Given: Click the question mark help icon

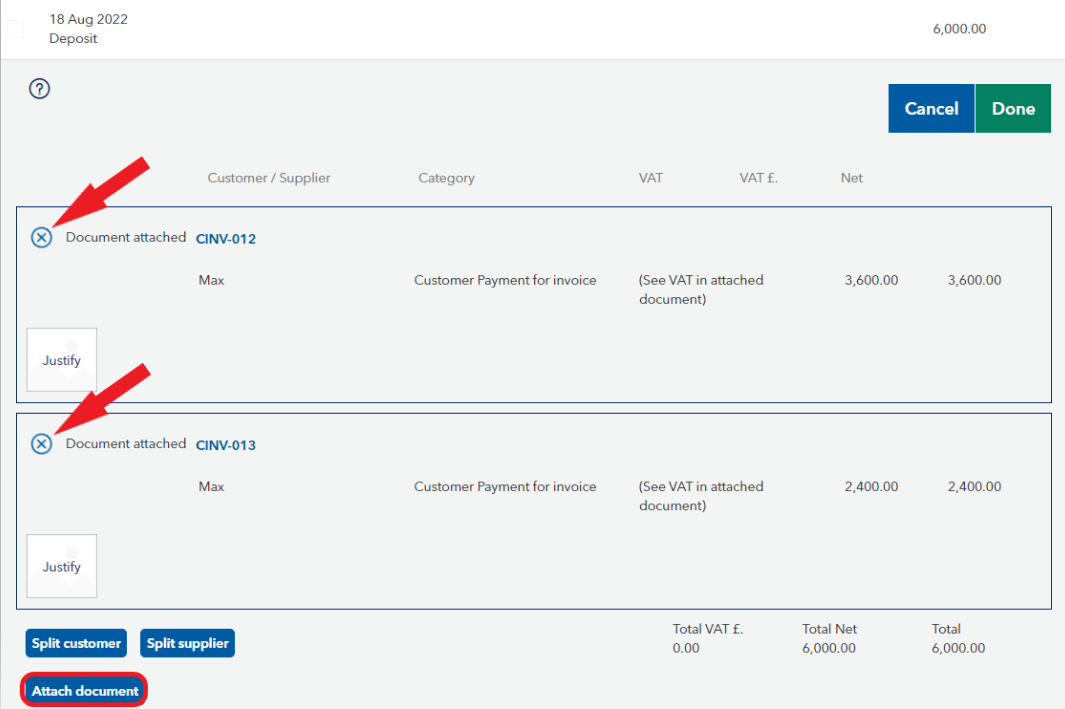Looking at the screenshot, I should (x=40, y=89).
